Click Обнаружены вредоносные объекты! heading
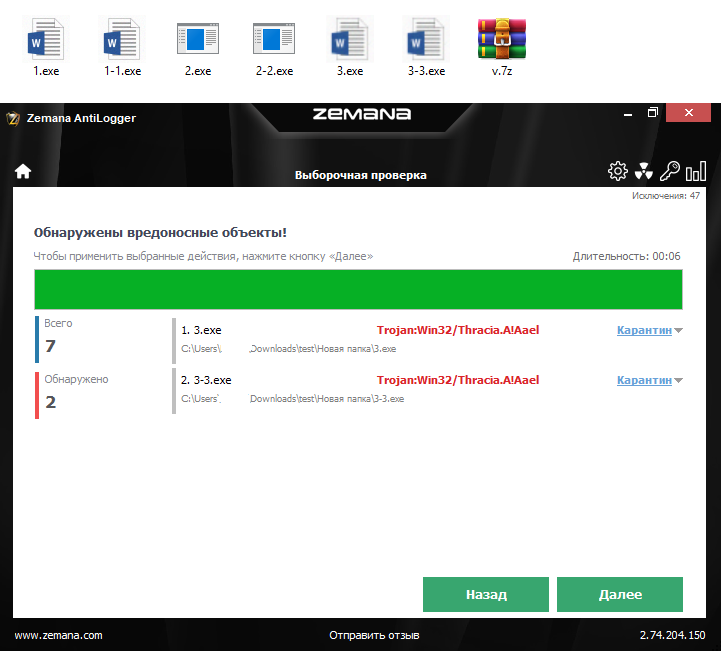The width and height of the screenshot is (721, 651). [160, 233]
